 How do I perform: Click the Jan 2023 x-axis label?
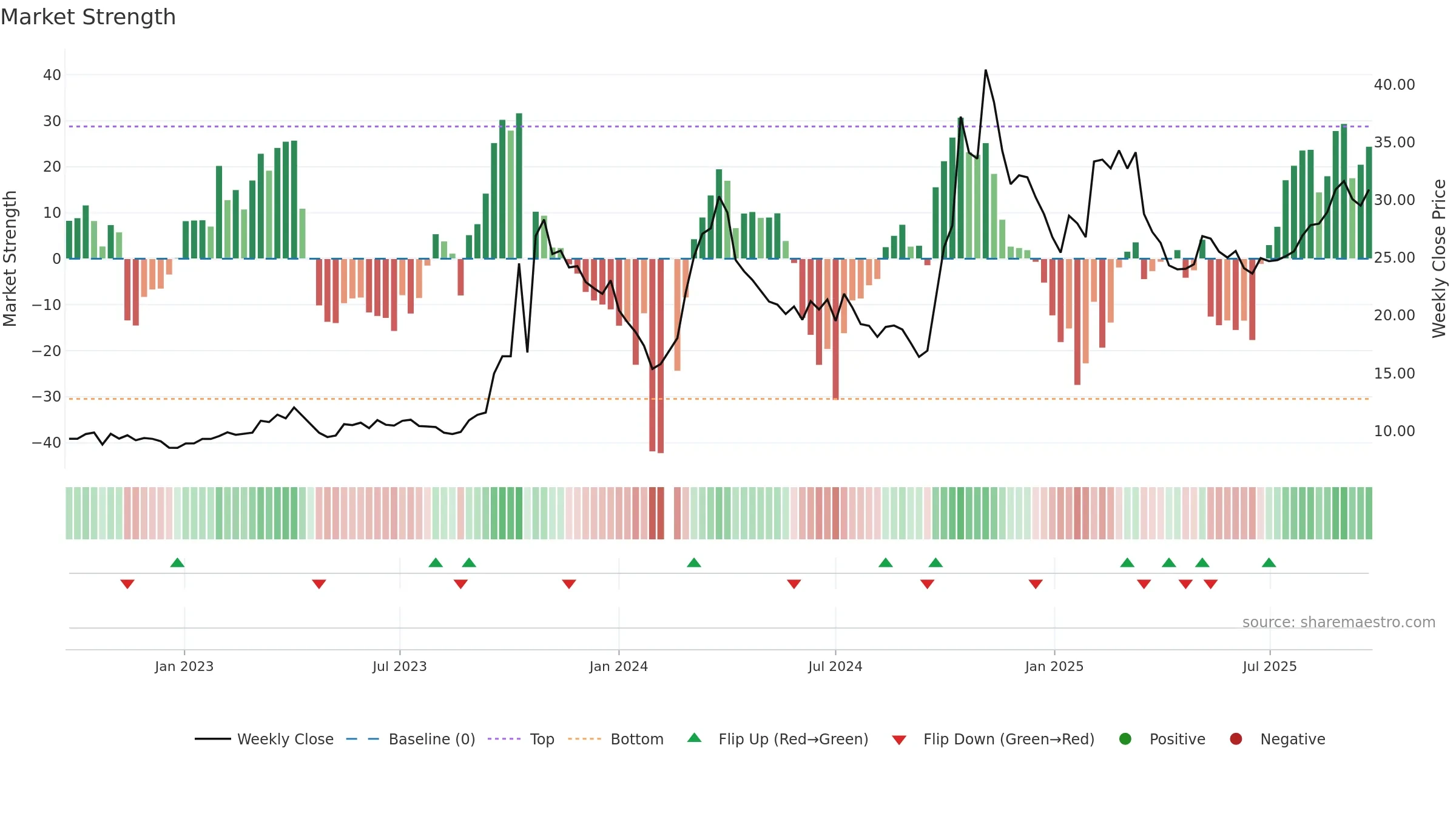point(184,667)
